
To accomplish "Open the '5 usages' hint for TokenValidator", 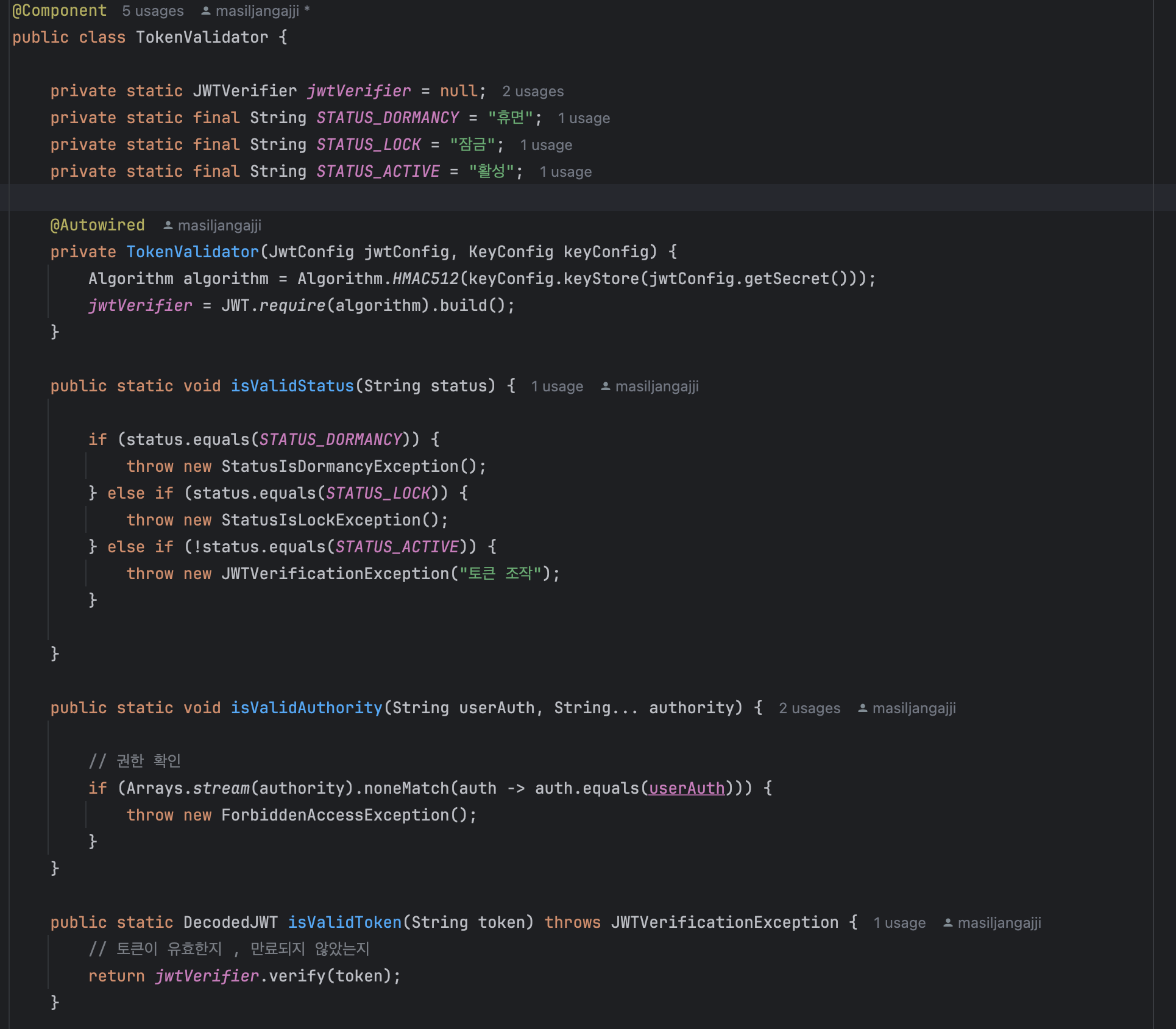I will tap(152, 11).
